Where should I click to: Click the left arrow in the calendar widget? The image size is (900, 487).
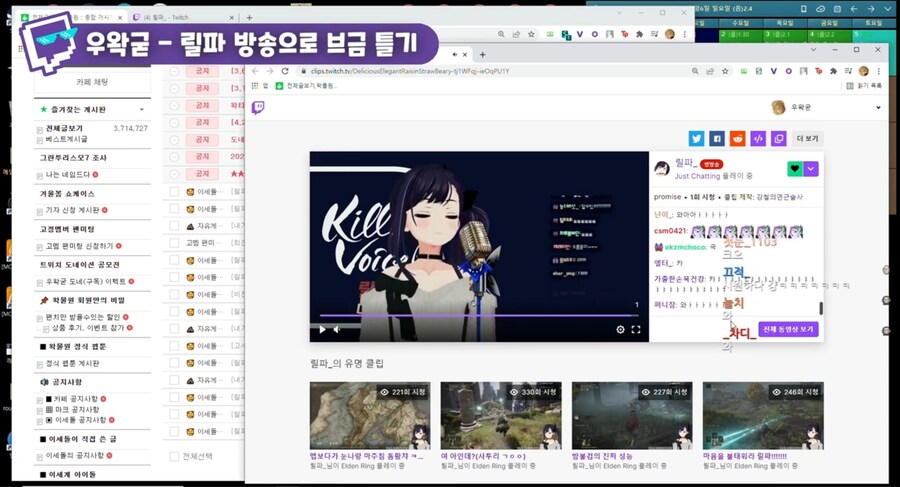click(x=854, y=9)
